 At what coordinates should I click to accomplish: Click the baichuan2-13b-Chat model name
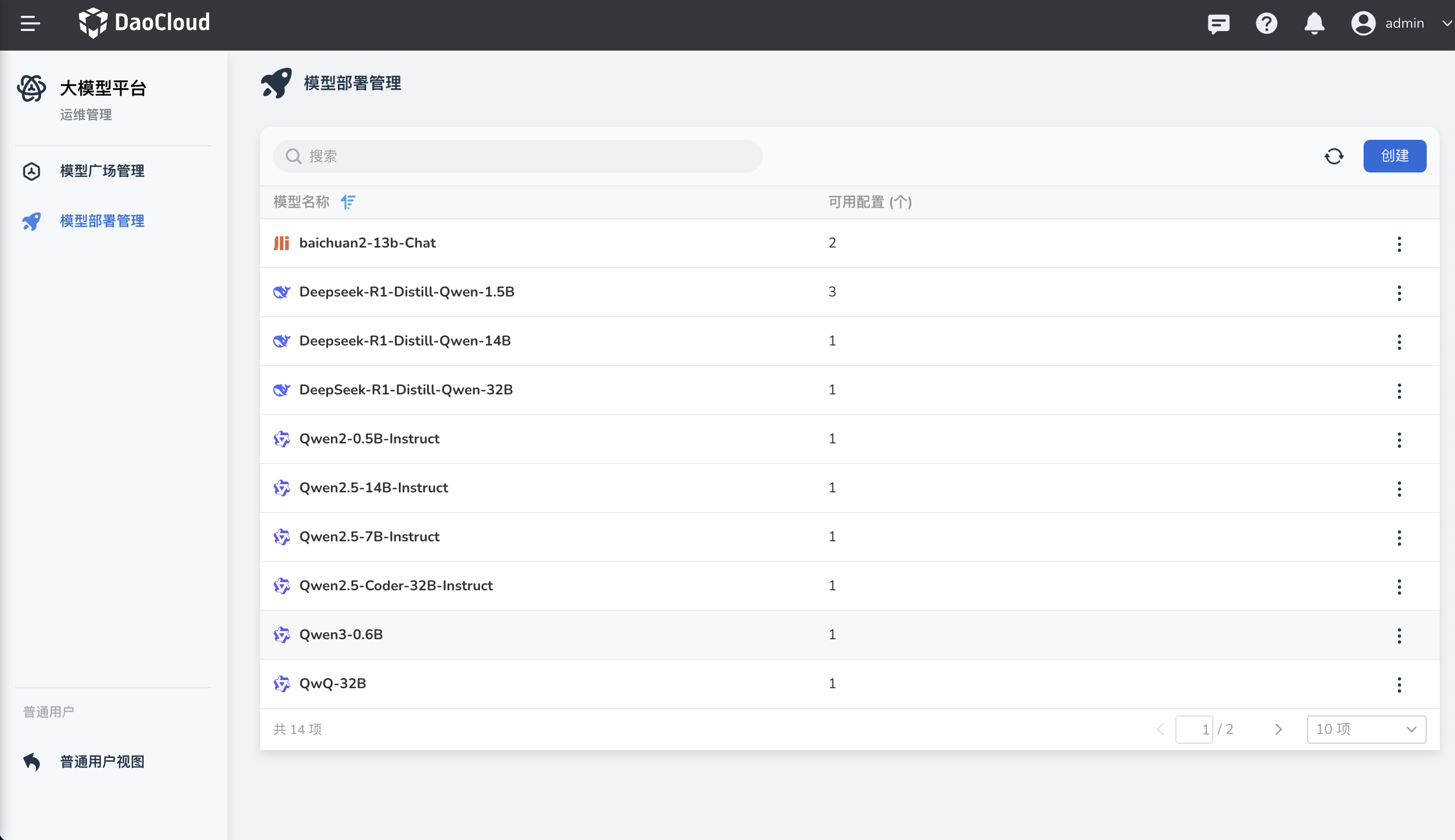367,243
